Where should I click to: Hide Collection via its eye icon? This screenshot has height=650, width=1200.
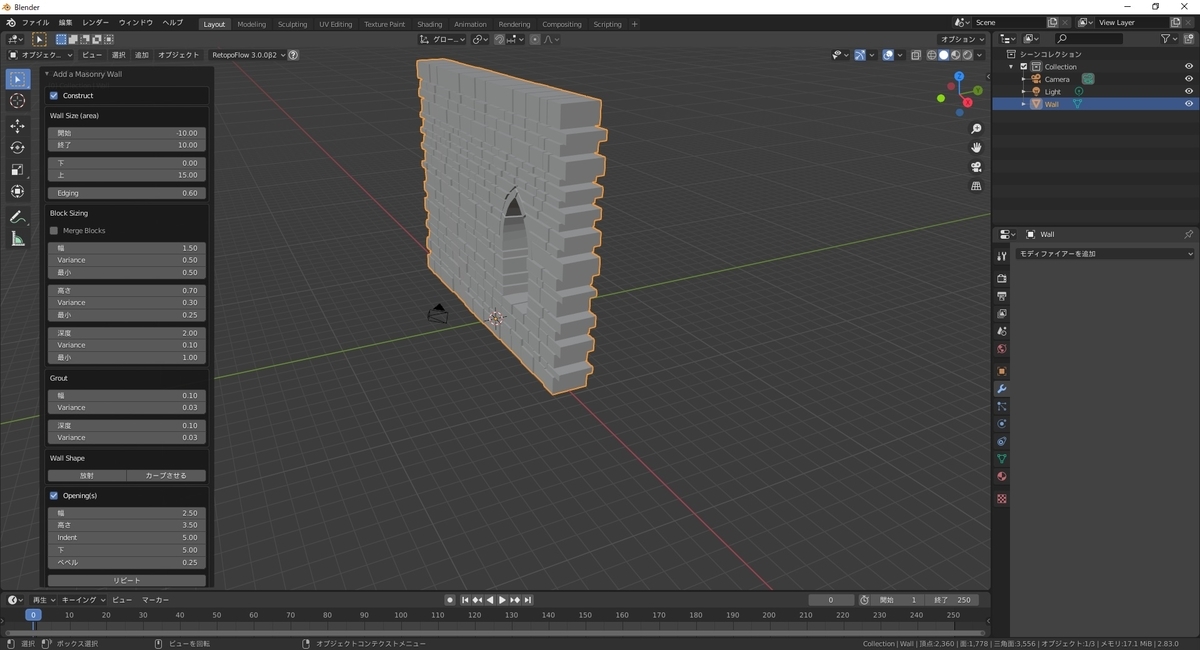(1189, 67)
